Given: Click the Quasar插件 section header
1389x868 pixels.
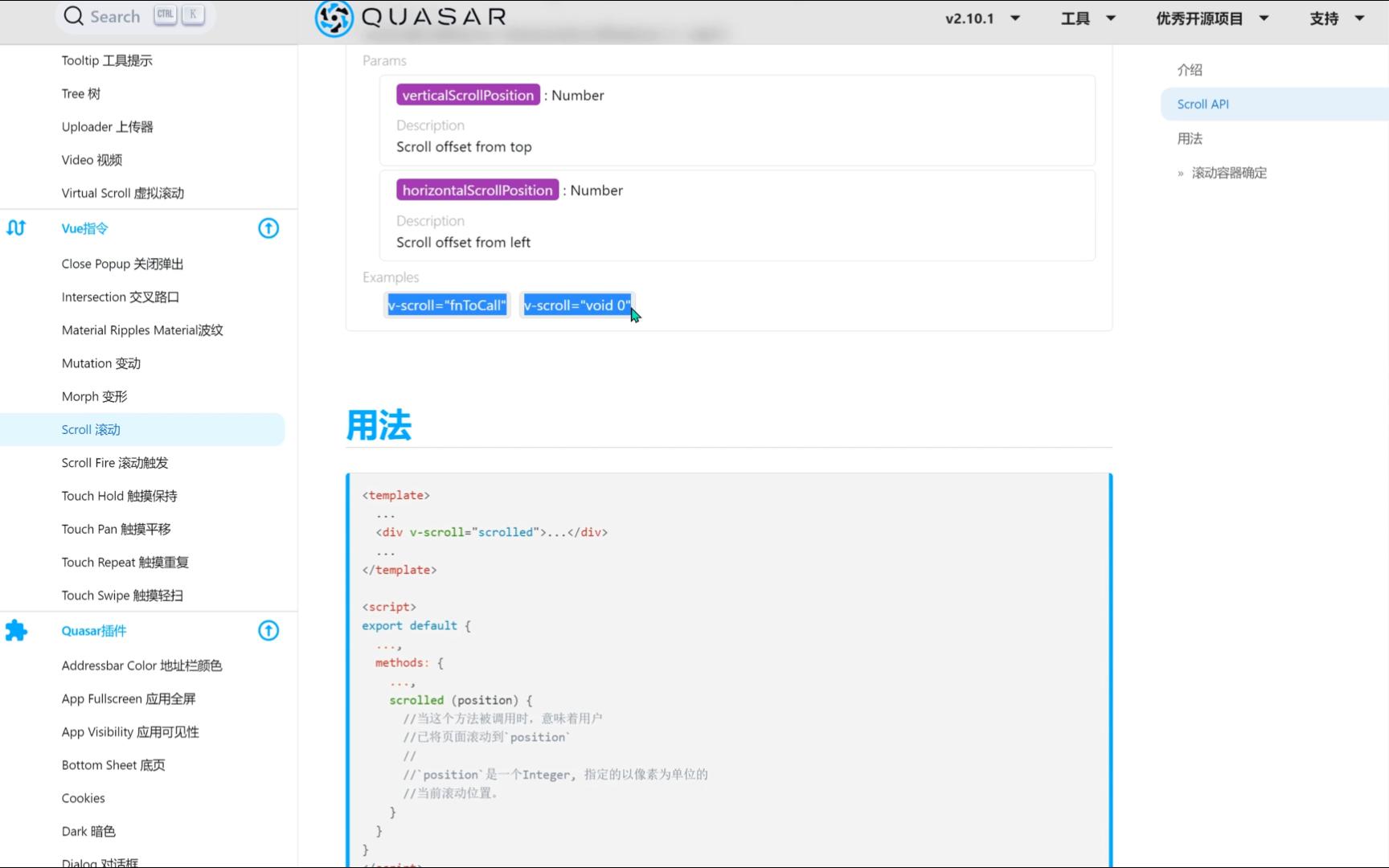Looking at the screenshot, I should 94,631.
